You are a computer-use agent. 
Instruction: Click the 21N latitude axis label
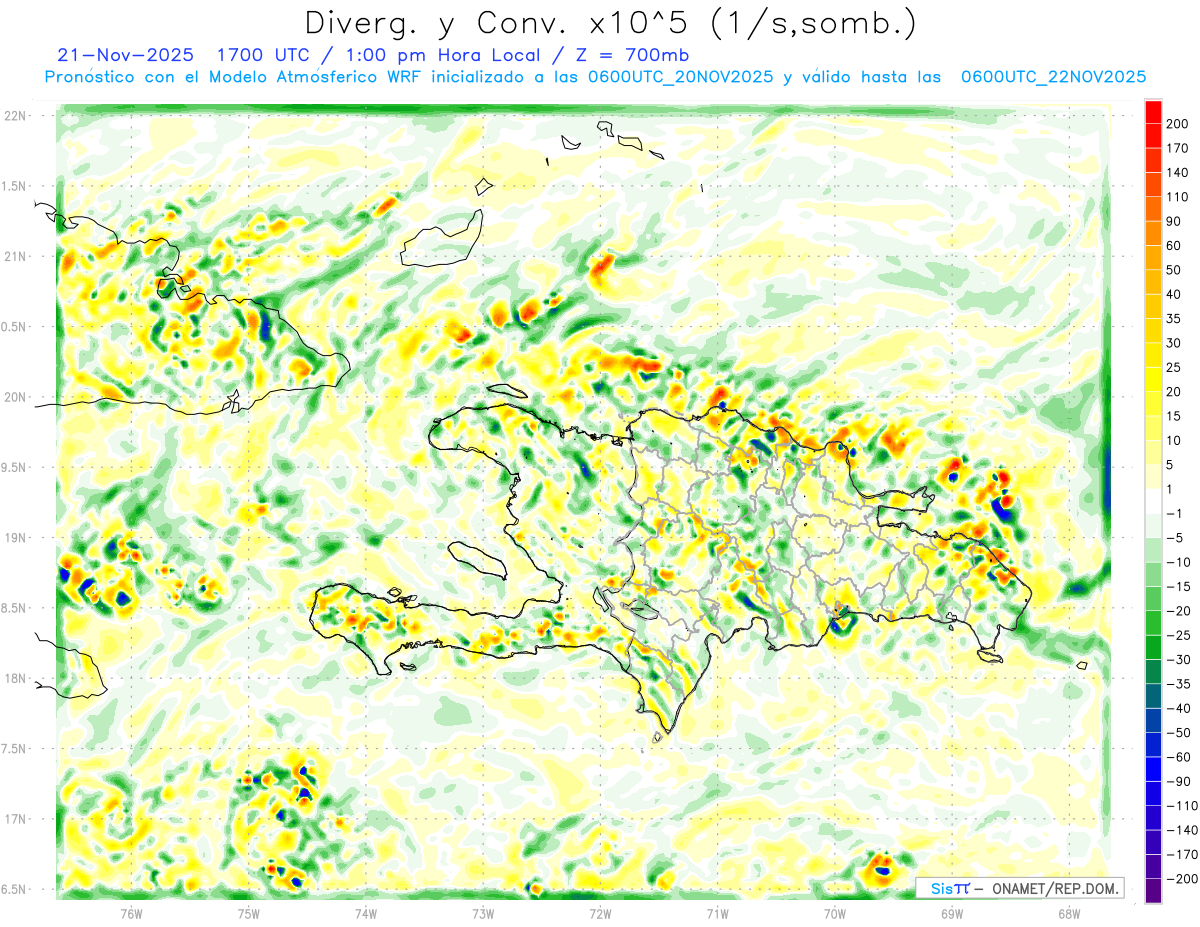15,256
